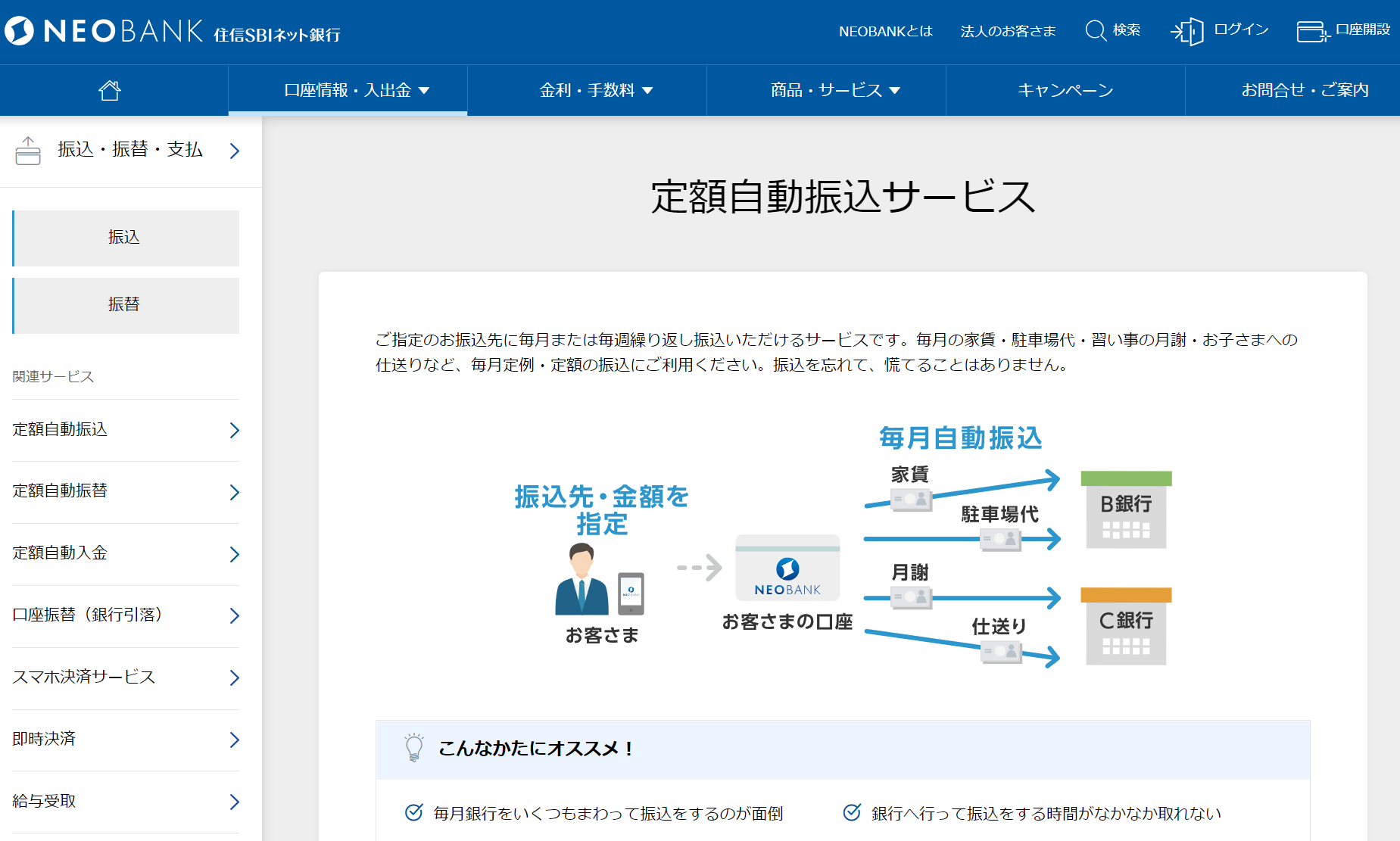The height and width of the screenshot is (841, 1400).
Task: Open the スマホ決済サービス sidebar link
Action: (x=126, y=677)
